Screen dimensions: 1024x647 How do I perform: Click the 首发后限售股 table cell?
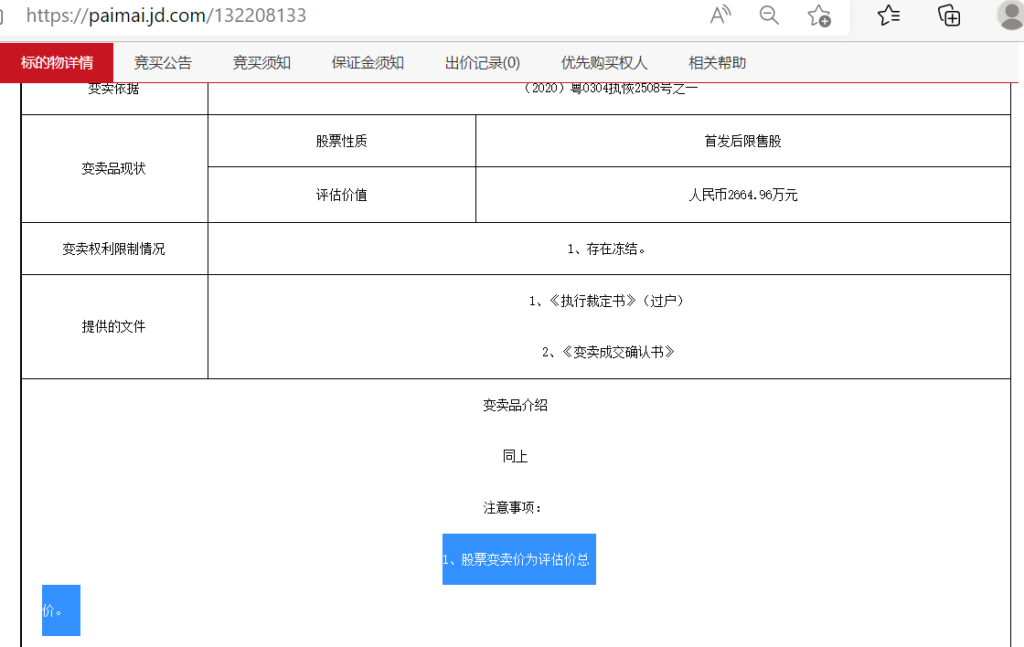click(743, 141)
